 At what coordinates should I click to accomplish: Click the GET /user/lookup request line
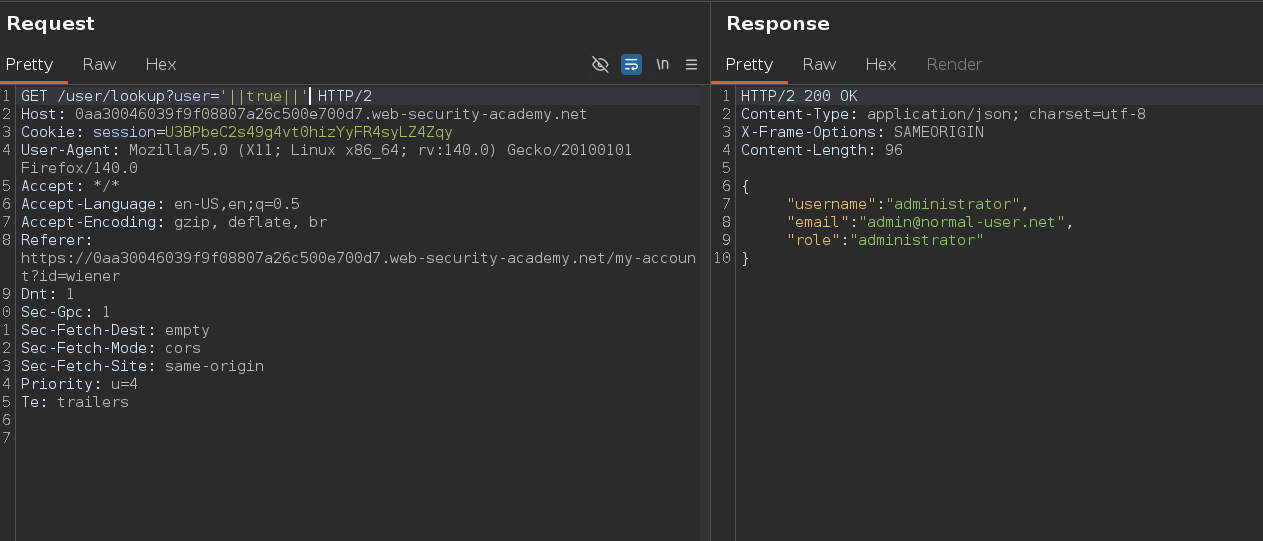pyautogui.click(x=196, y=96)
